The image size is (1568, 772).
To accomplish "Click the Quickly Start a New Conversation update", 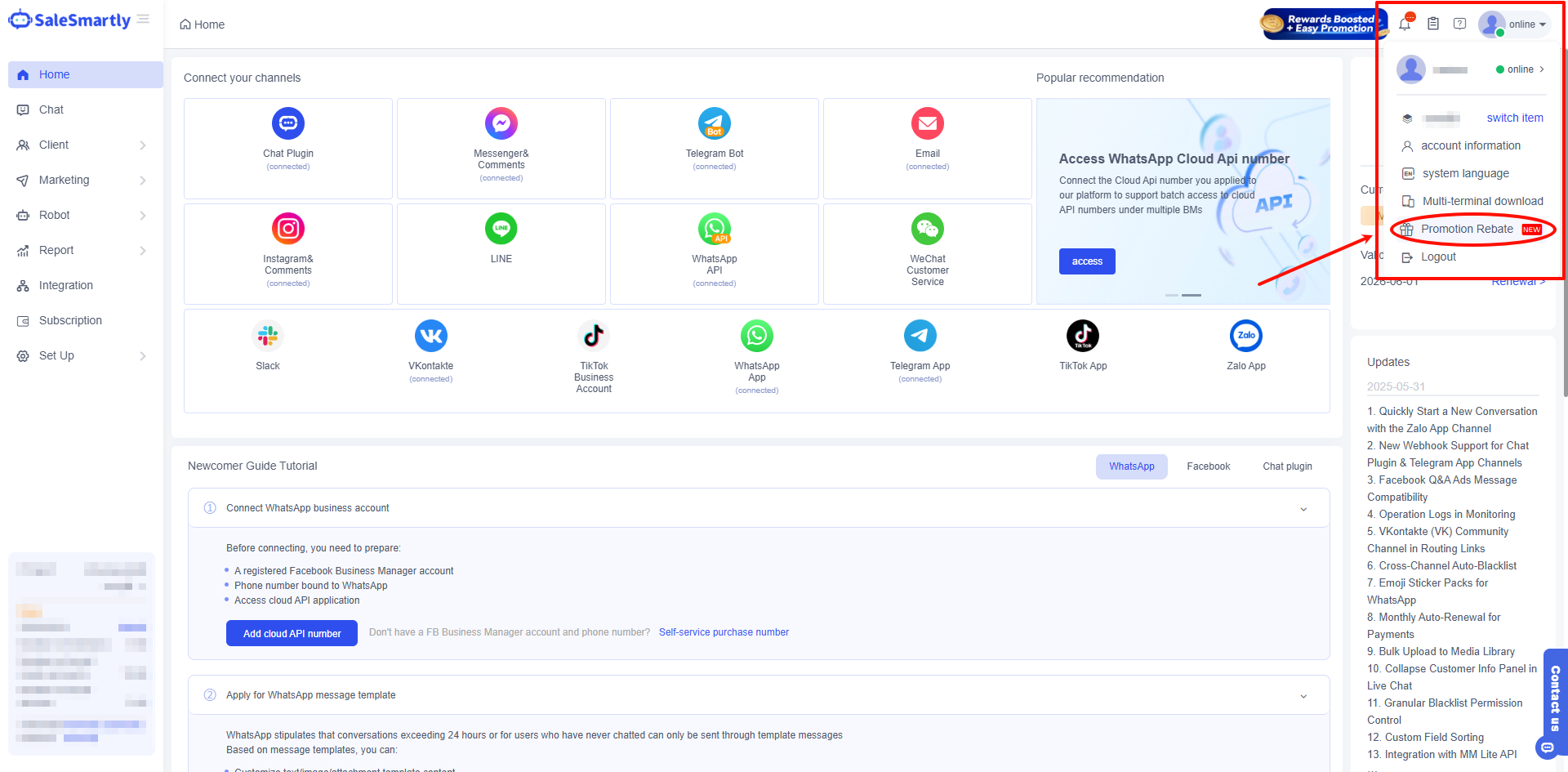I will [1452, 420].
